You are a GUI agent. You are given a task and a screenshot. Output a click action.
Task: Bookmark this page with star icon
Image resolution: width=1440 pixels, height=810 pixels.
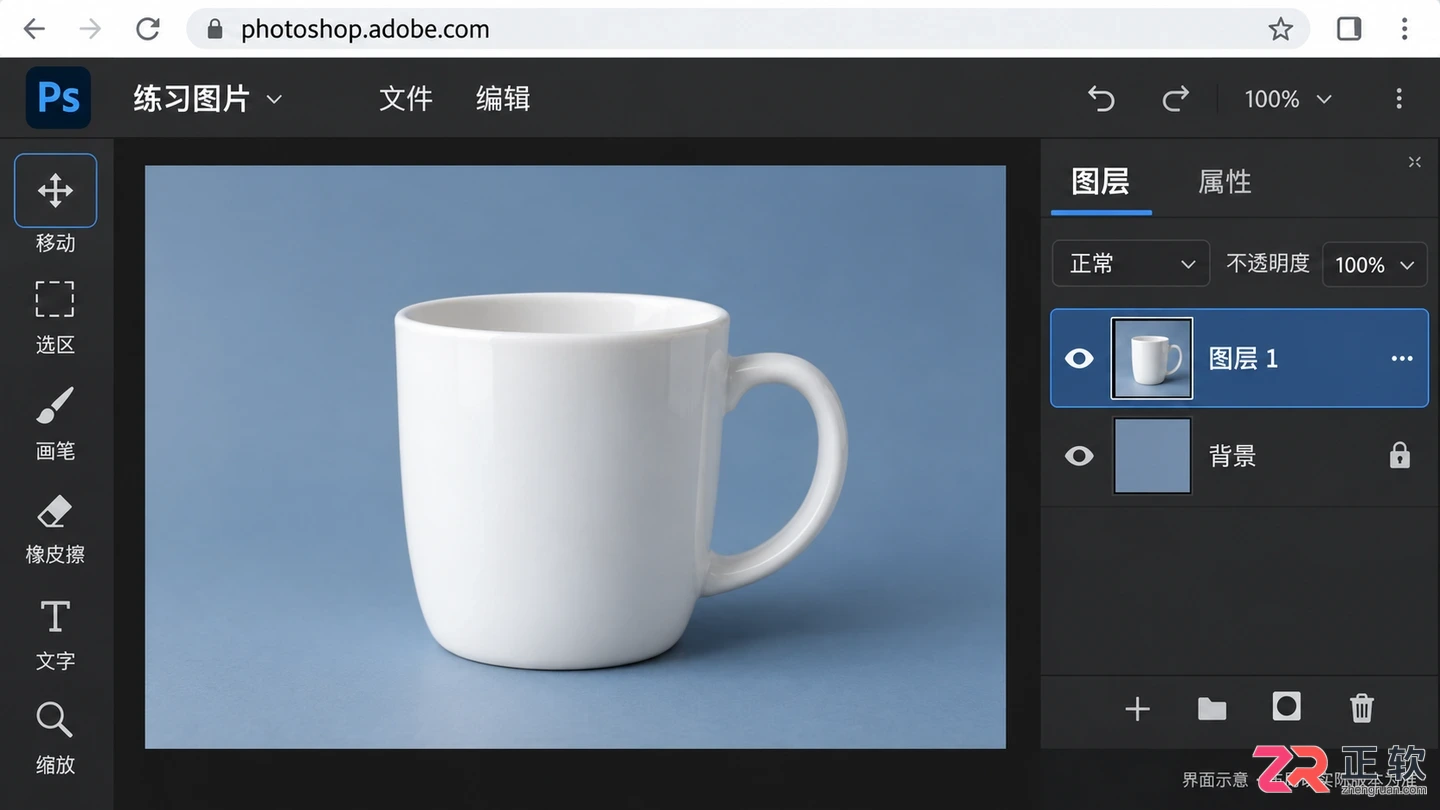click(1281, 29)
